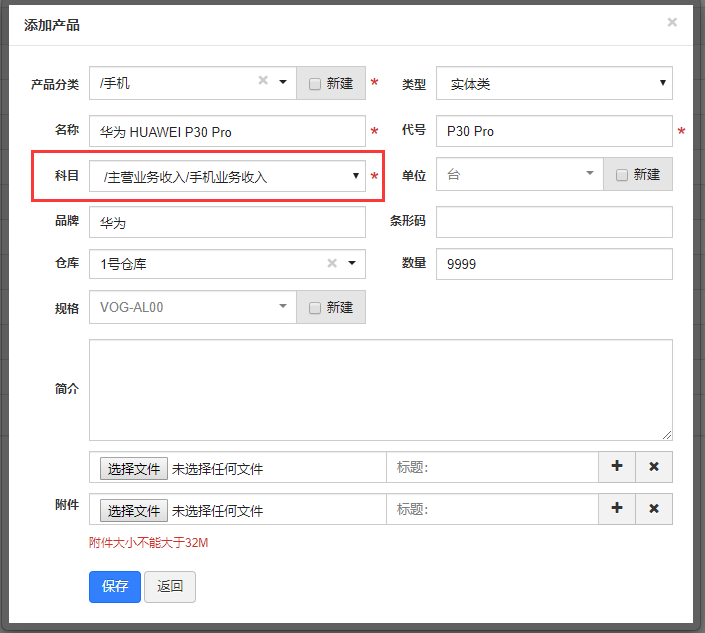
Task: Focus the empty 条形码 input field
Action: (x=554, y=222)
